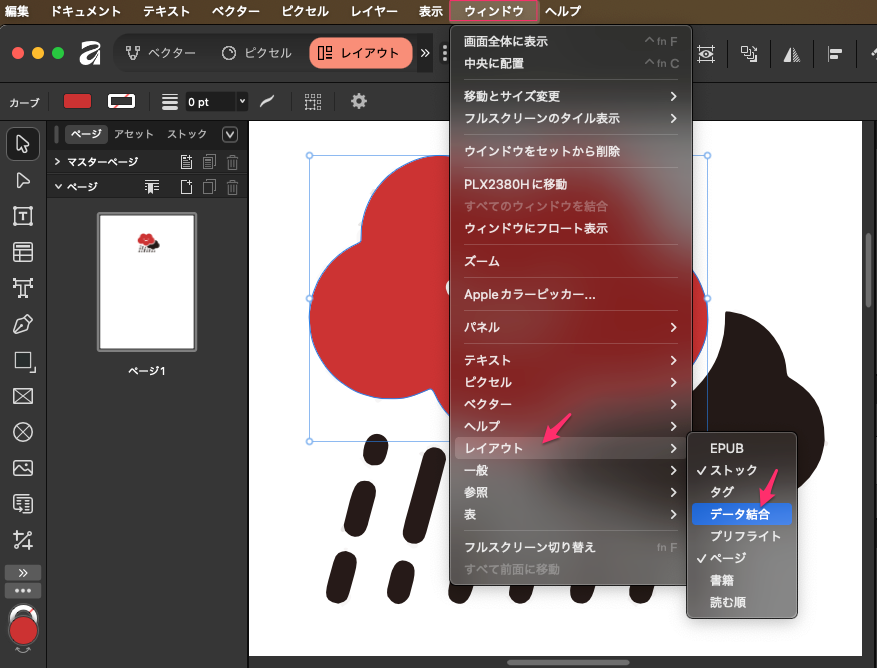Select the Pen tool in the left toolbar
The width and height of the screenshot is (877, 668).
click(23, 324)
